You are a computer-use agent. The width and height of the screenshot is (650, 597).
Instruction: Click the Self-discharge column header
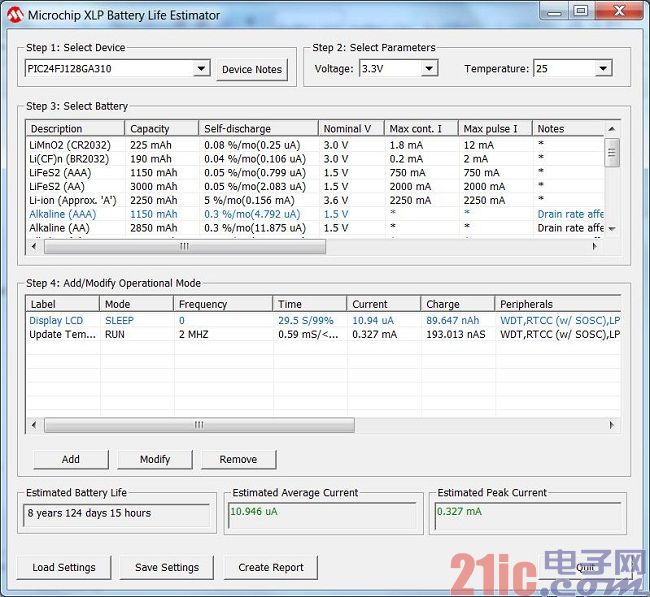click(259, 129)
